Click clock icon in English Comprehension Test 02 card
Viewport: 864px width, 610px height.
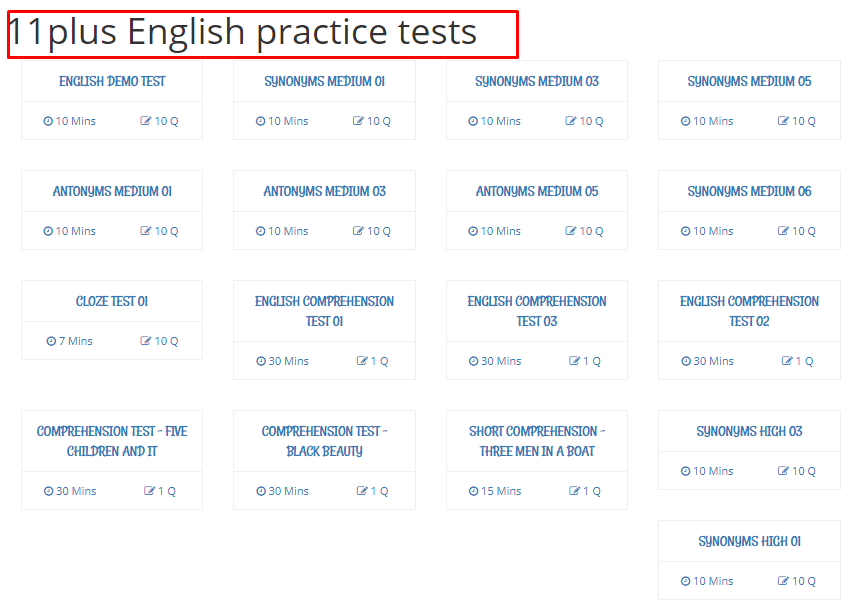(x=686, y=361)
